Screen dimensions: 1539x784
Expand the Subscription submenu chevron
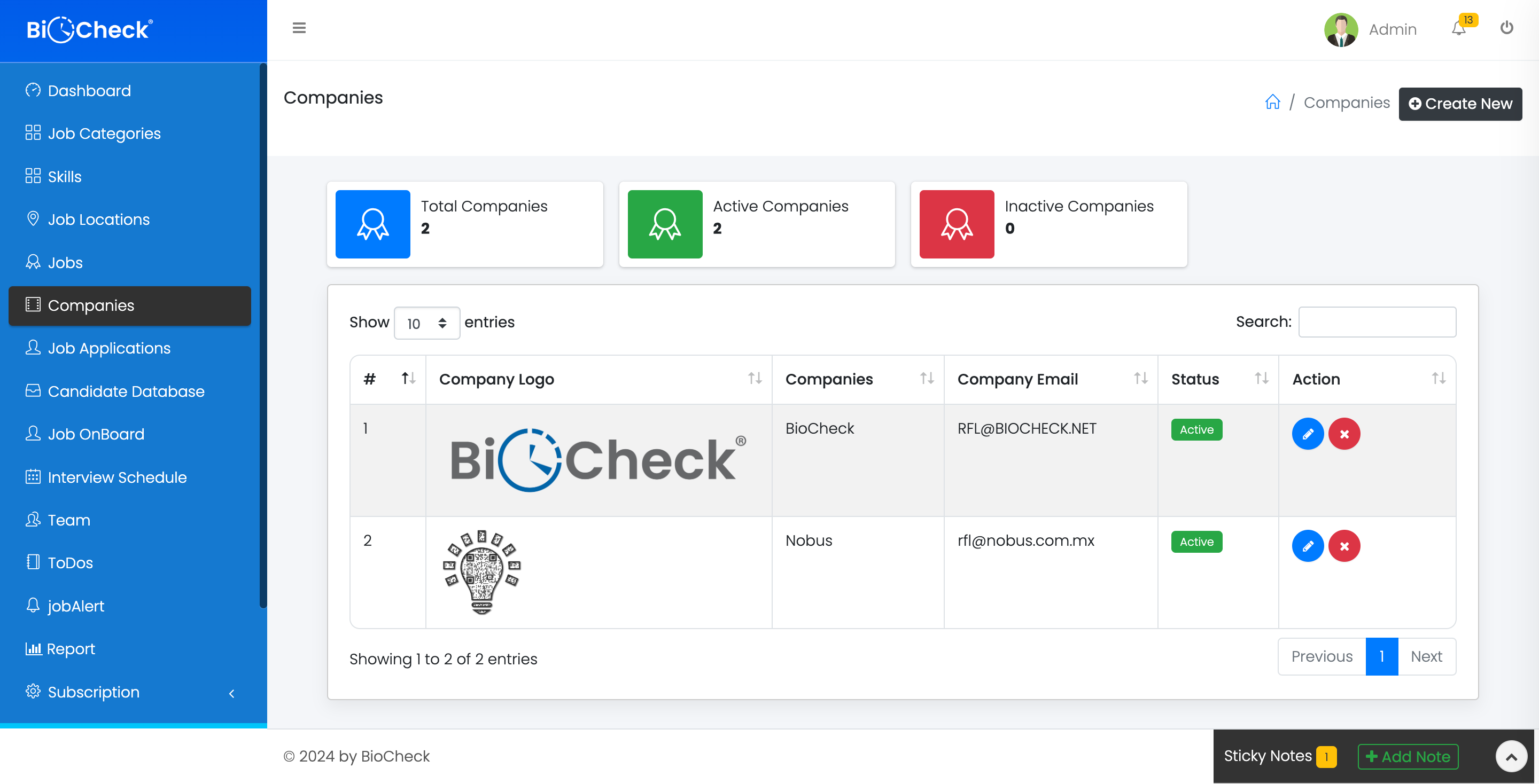232,693
